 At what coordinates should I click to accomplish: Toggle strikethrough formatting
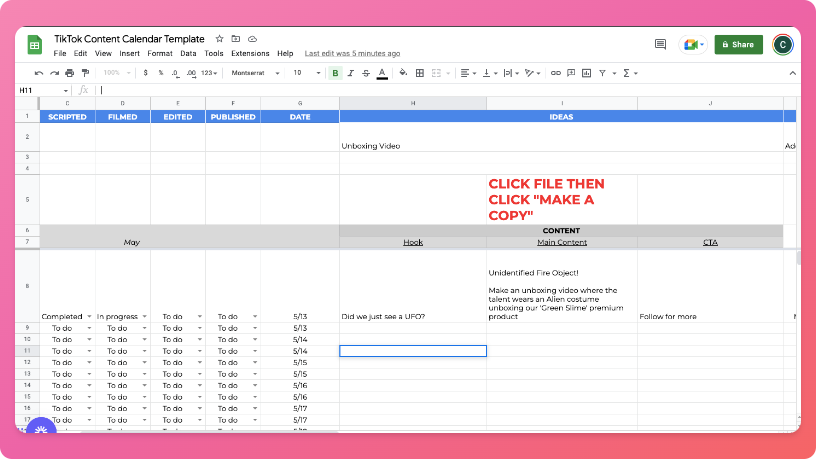click(x=366, y=73)
